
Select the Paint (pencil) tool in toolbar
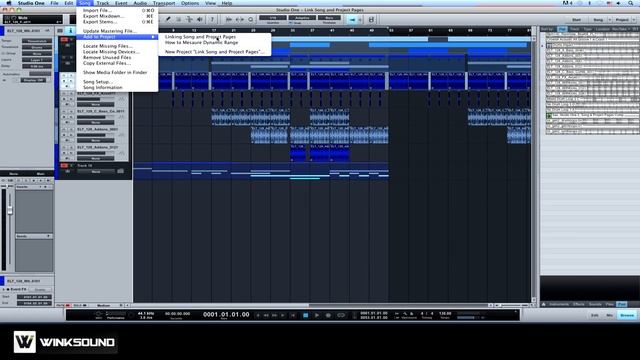tap(168, 19)
